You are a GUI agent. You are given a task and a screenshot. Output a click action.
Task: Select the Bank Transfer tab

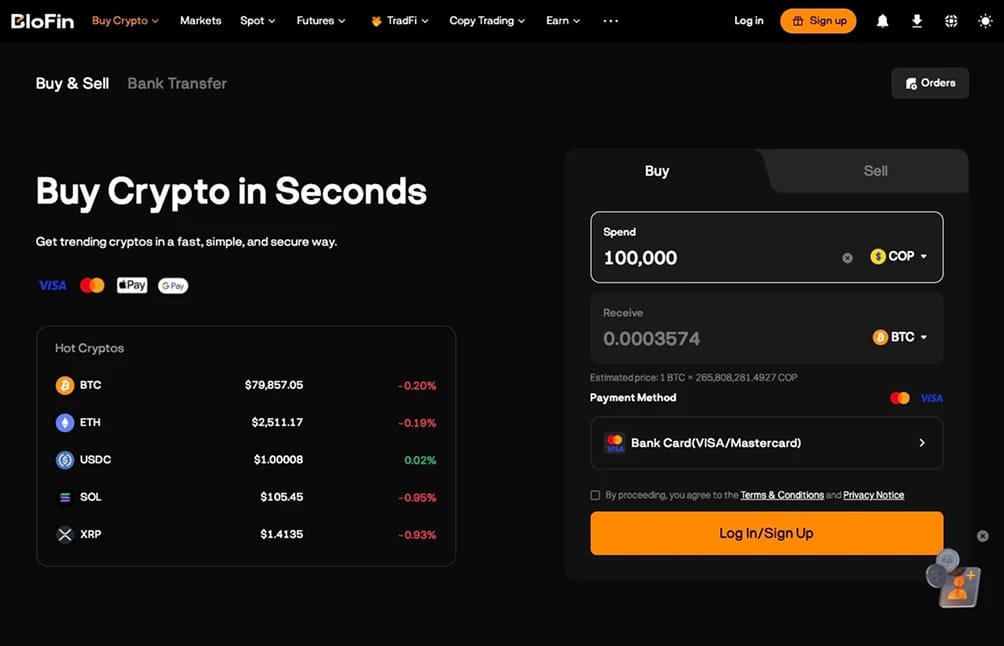pos(177,83)
